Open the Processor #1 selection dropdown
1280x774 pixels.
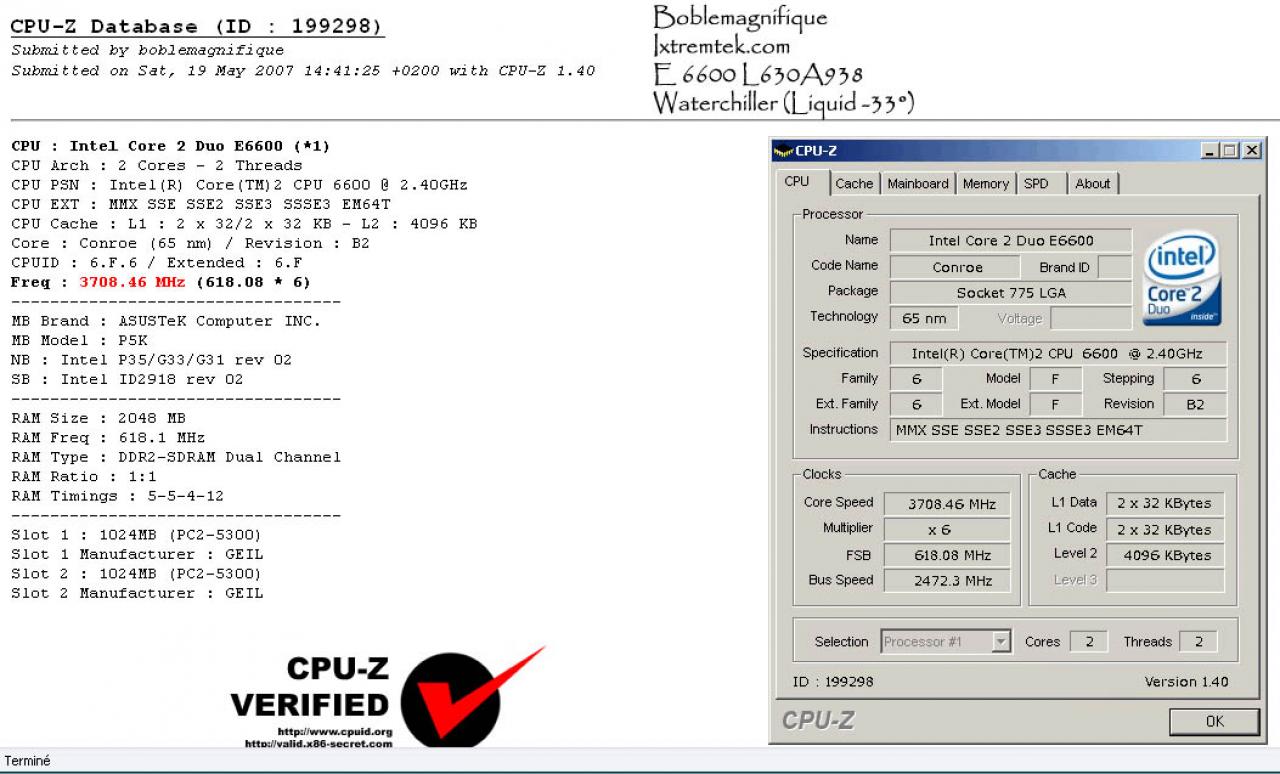(1001, 642)
